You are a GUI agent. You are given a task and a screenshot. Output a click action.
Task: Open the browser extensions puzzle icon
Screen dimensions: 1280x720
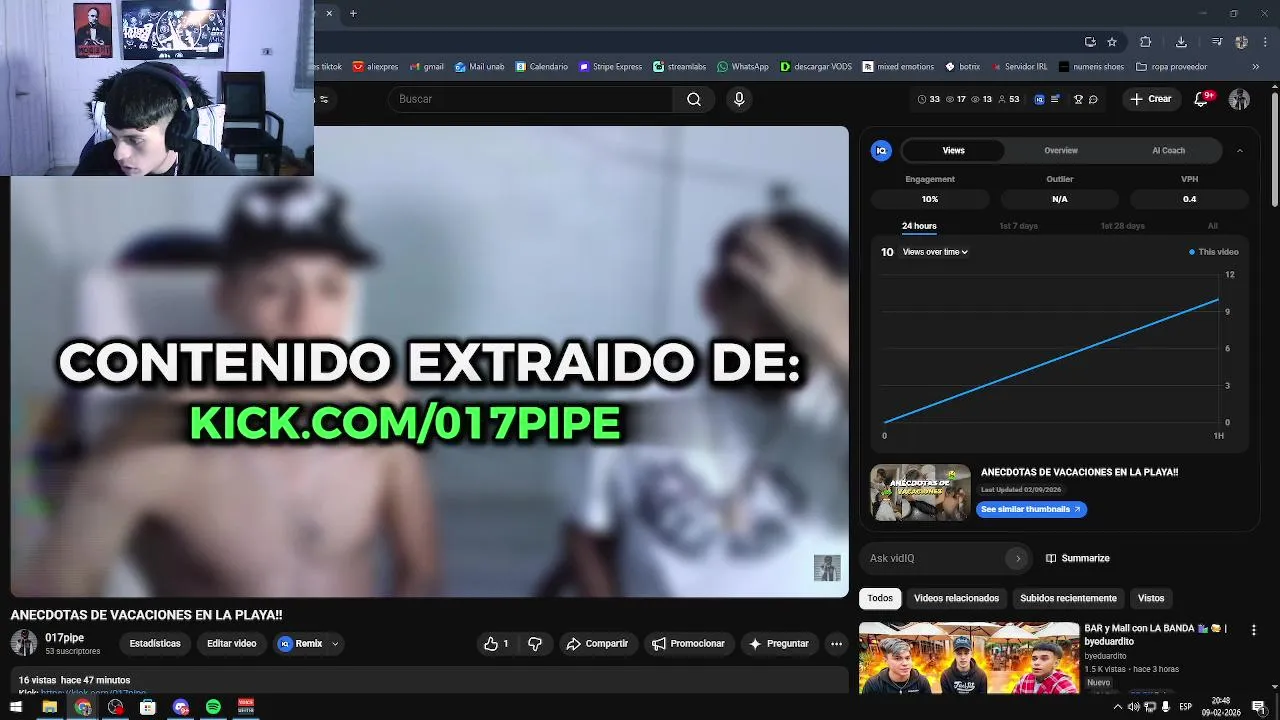1146,42
